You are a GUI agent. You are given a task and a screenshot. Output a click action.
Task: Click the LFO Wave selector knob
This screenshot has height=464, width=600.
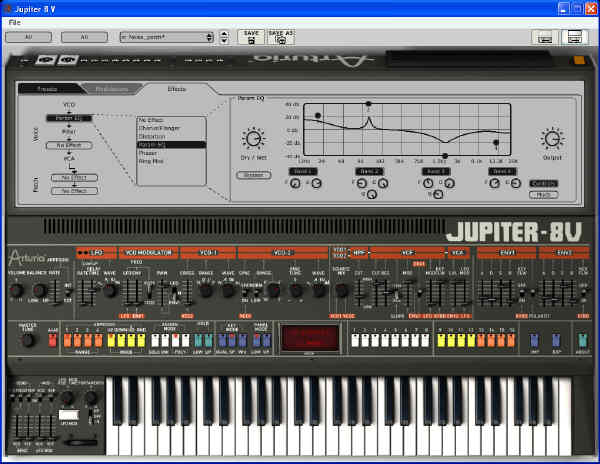(x=109, y=291)
